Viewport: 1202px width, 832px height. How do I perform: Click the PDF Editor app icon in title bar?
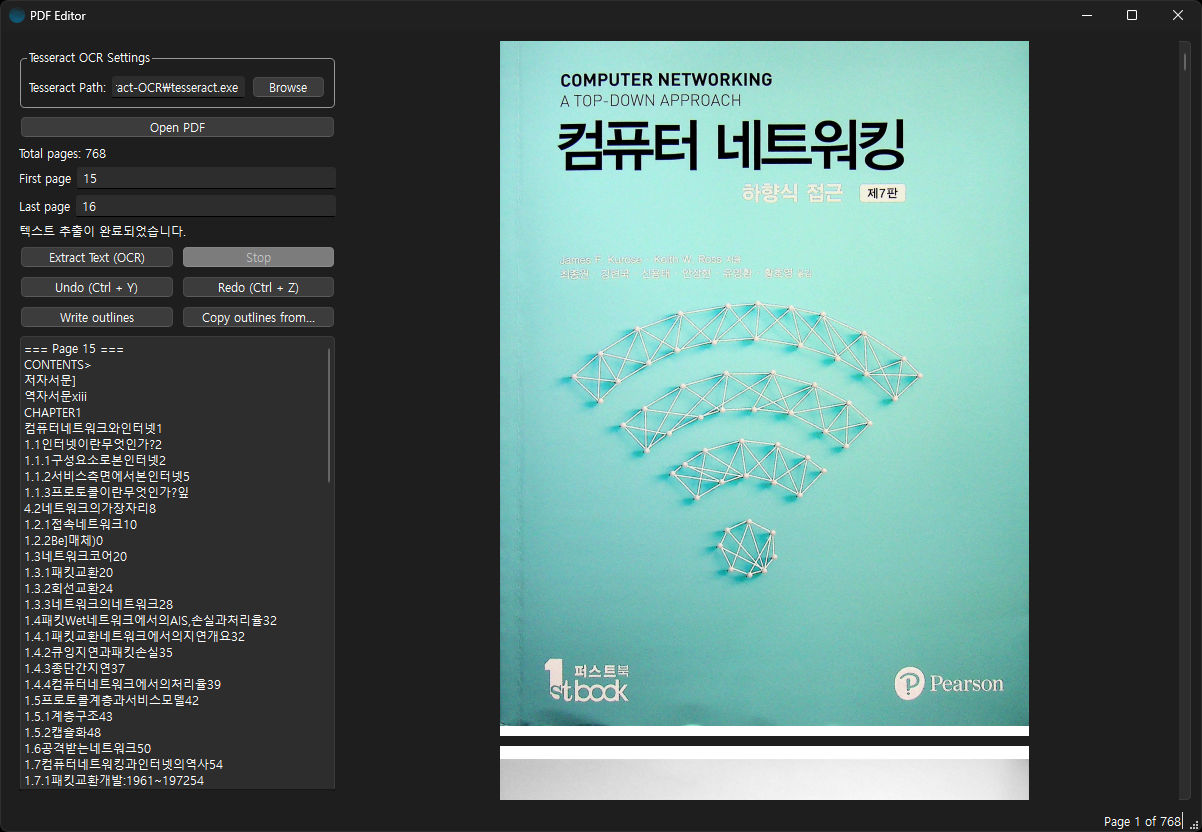tap(17, 15)
